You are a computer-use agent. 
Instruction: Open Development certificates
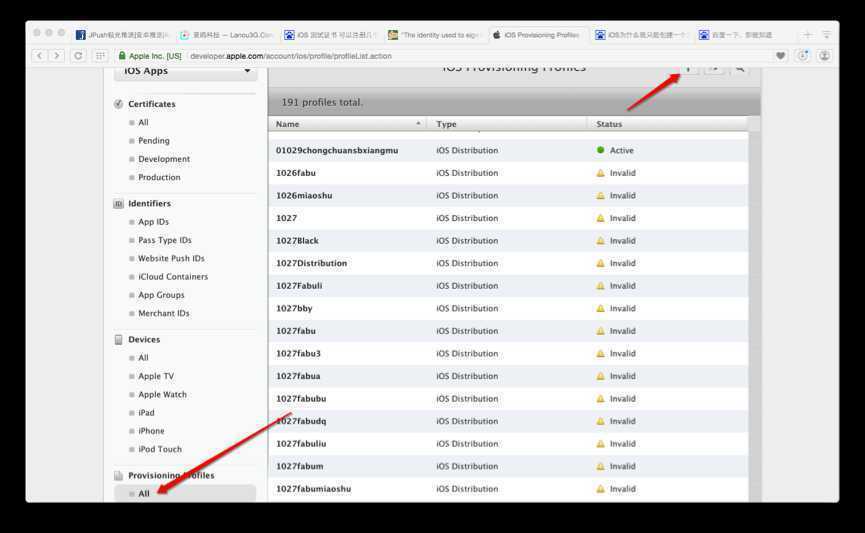pos(164,159)
